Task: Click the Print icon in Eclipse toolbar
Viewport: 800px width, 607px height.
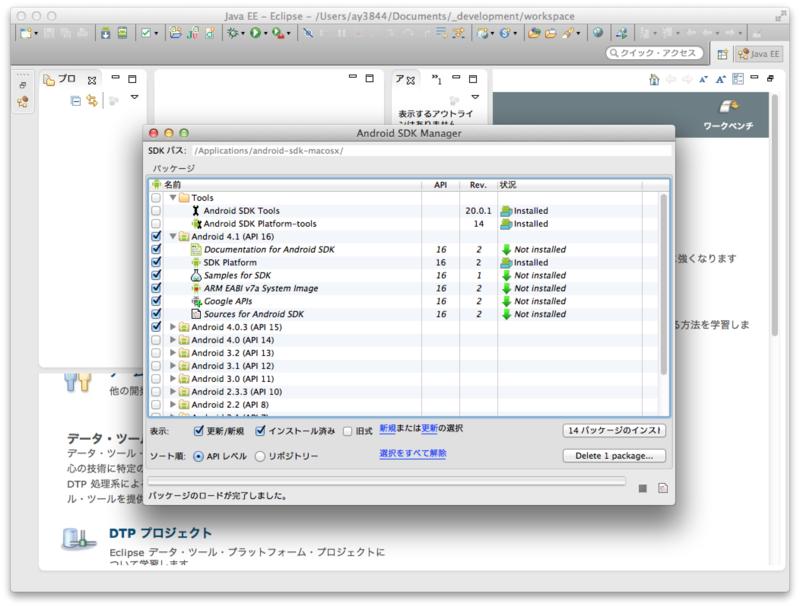Action: pyautogui.click(x=82, y=34)
